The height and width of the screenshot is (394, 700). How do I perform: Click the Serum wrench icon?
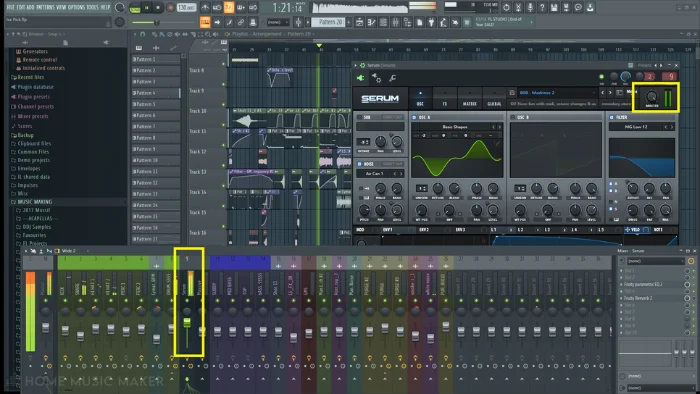[392, 78]
